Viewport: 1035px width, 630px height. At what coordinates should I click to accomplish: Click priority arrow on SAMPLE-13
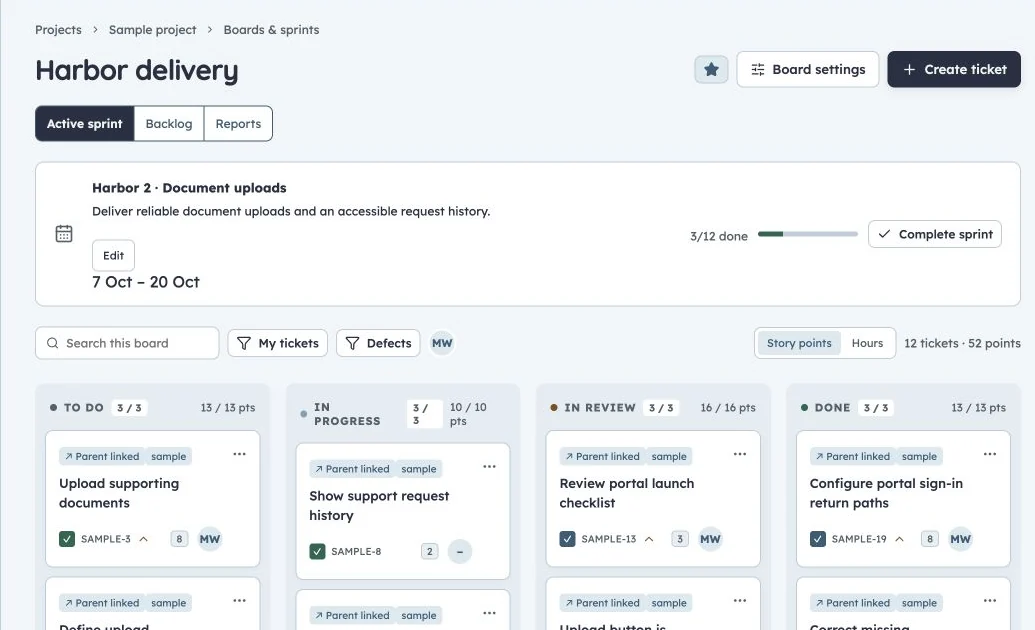click(x=649, y=539)
